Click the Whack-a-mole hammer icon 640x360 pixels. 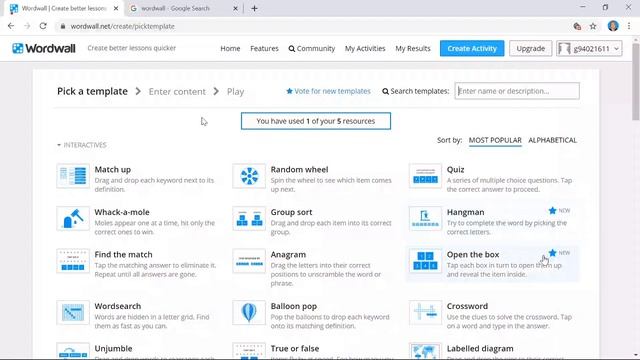point(73,218)
